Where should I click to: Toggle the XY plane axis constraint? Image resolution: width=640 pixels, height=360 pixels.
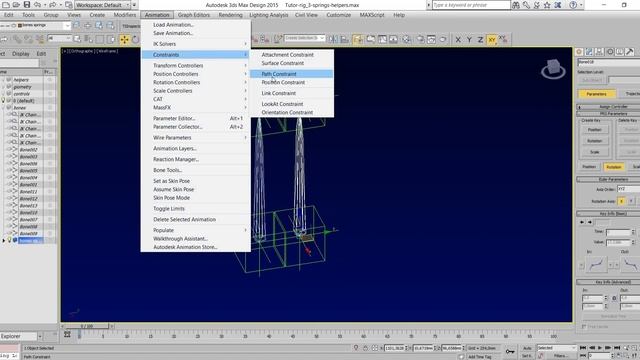pyautogui.click(x=492, y=39)
